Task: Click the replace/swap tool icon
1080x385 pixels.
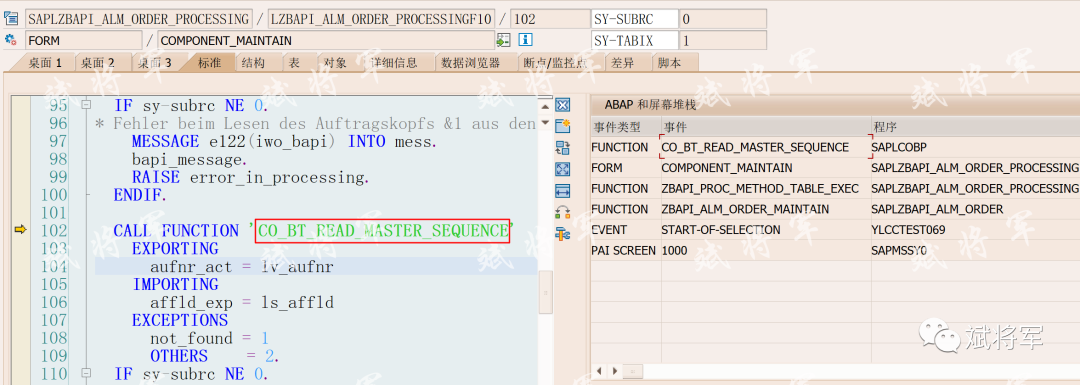Action: [563, 147]
